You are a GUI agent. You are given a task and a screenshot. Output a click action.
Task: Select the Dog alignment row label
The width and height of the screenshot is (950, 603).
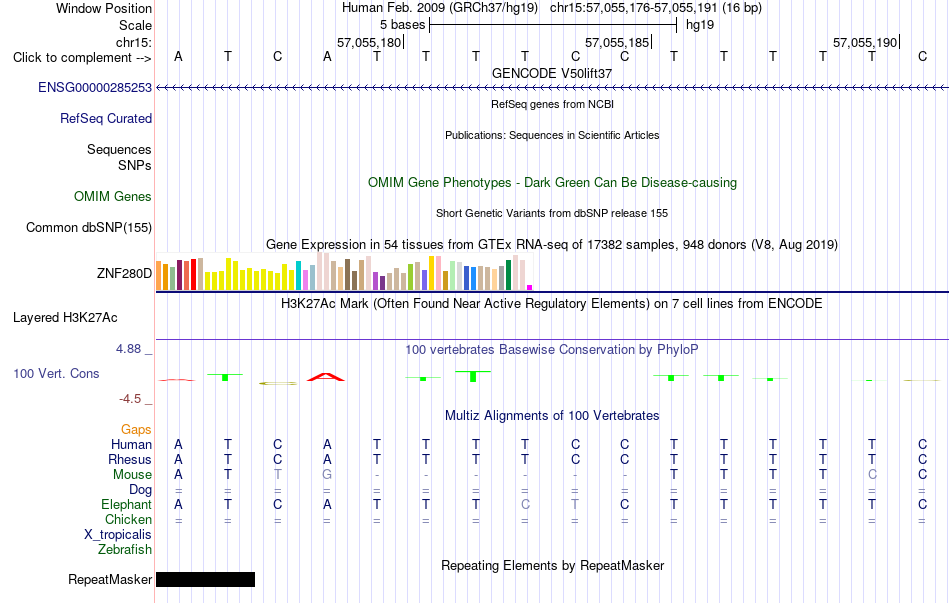click(x=140, y=490)
